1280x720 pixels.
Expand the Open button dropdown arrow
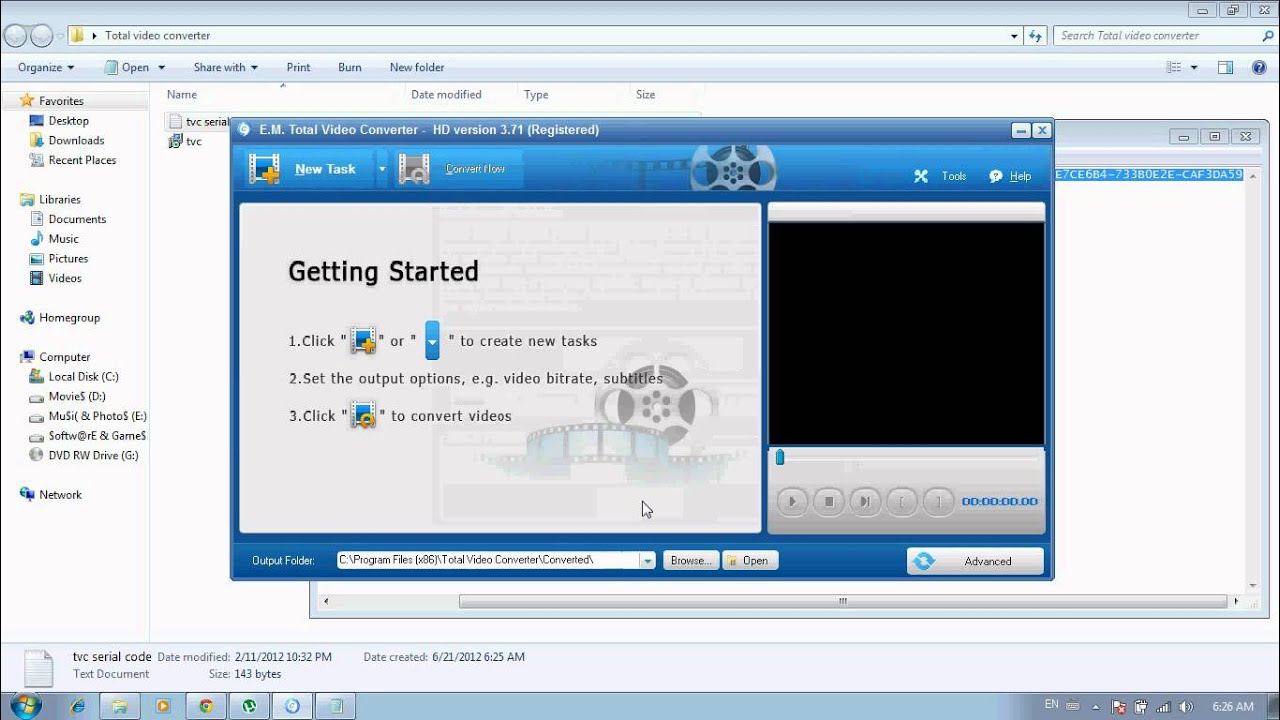(x=161, y=67)
